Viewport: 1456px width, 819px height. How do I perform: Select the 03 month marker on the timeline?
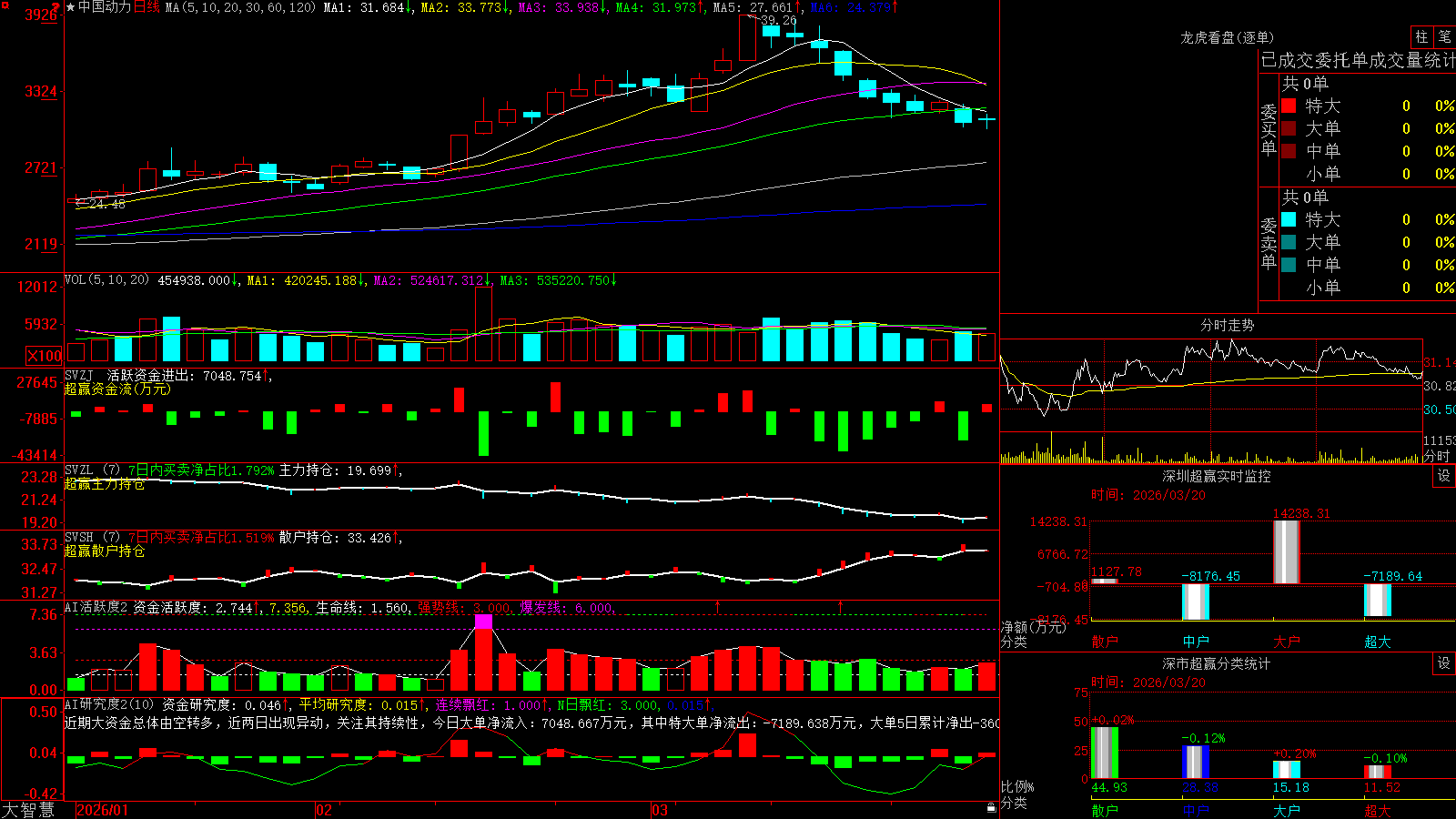tap(659, 810)
